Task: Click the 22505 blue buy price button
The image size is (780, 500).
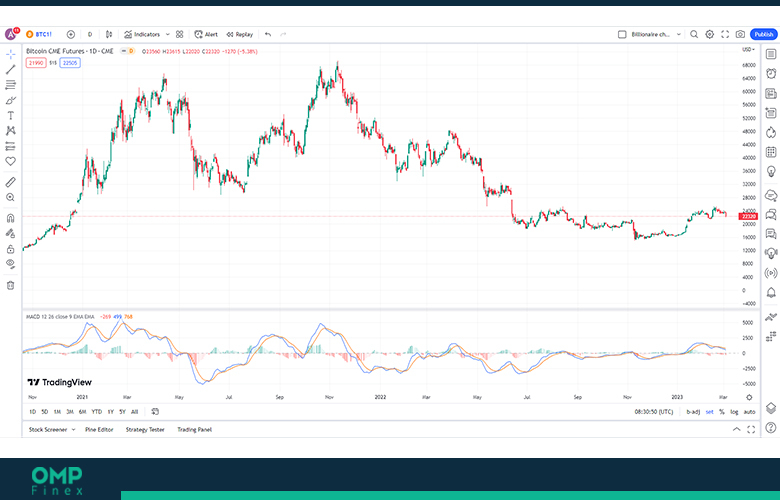Action: click(70, 63)
